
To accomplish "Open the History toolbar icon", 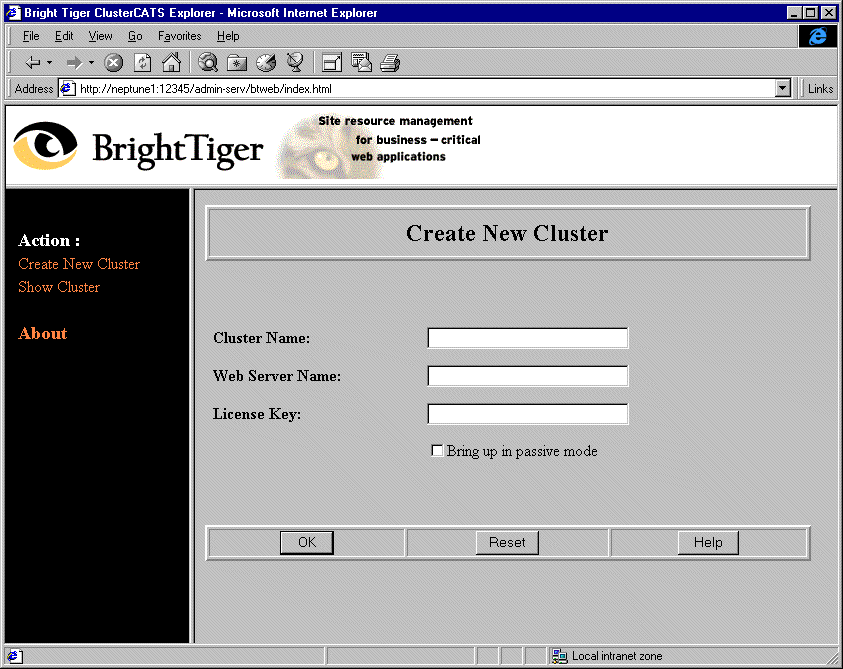I will [x=266, y=63].
